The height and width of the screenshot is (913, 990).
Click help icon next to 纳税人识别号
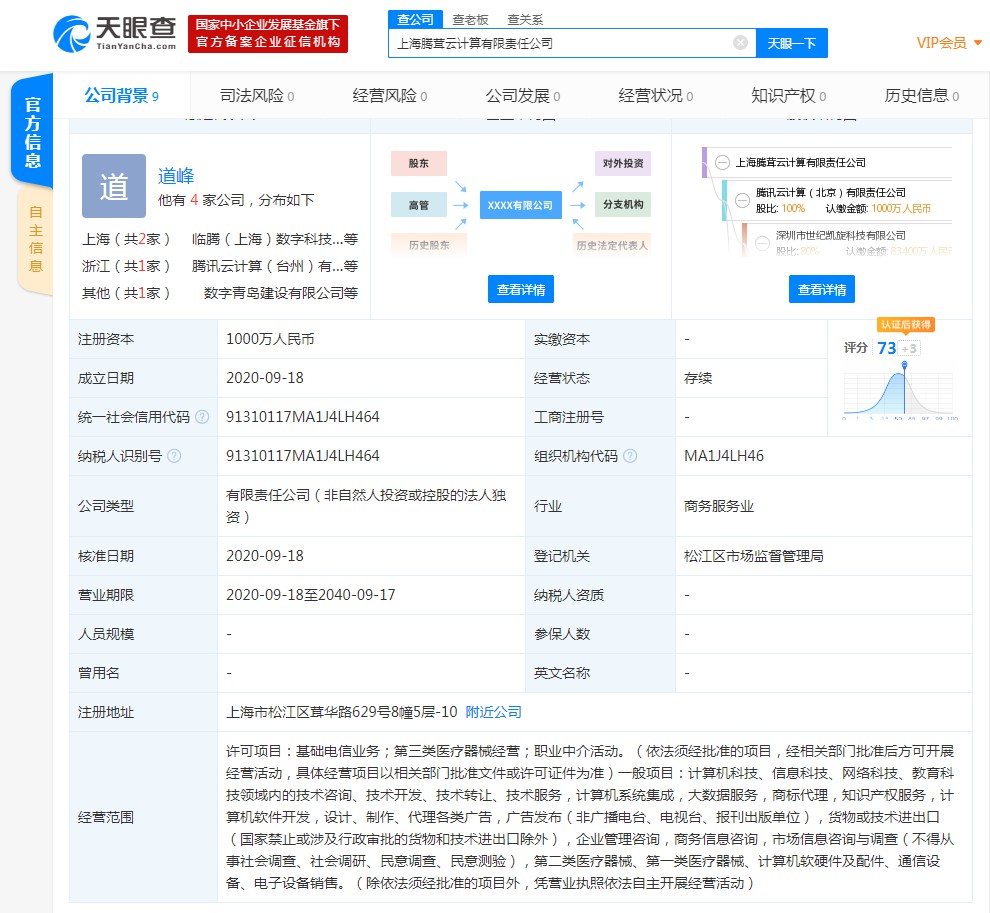click(174, 456)
